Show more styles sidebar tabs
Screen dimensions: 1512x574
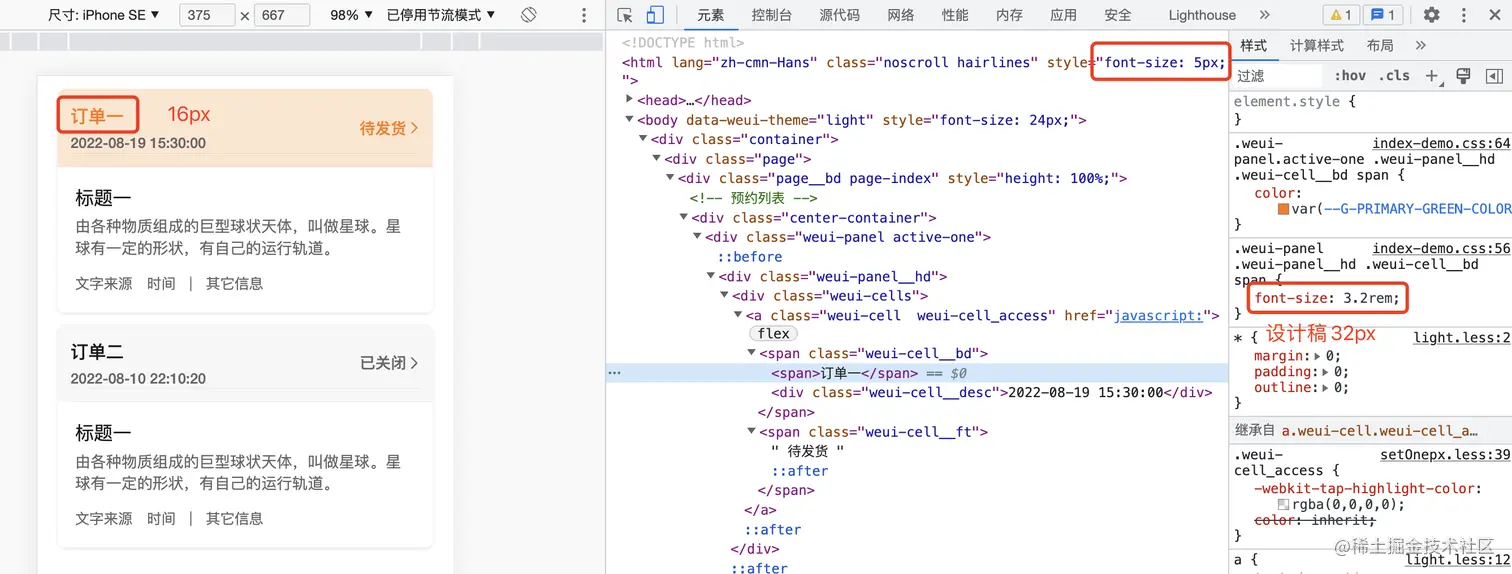click(x=1421, y=46)
